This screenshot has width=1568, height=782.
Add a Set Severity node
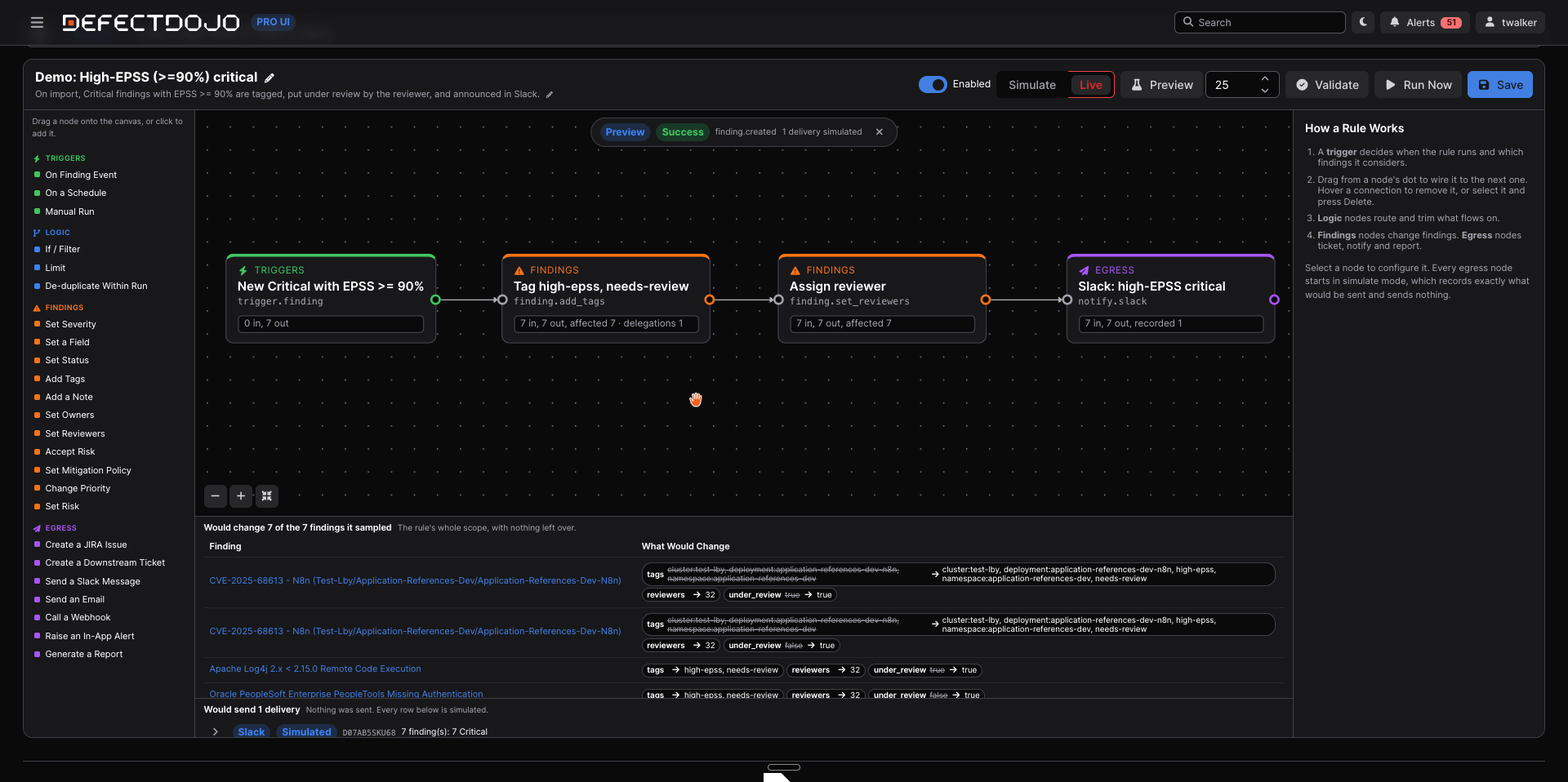[x=70, y=324]
